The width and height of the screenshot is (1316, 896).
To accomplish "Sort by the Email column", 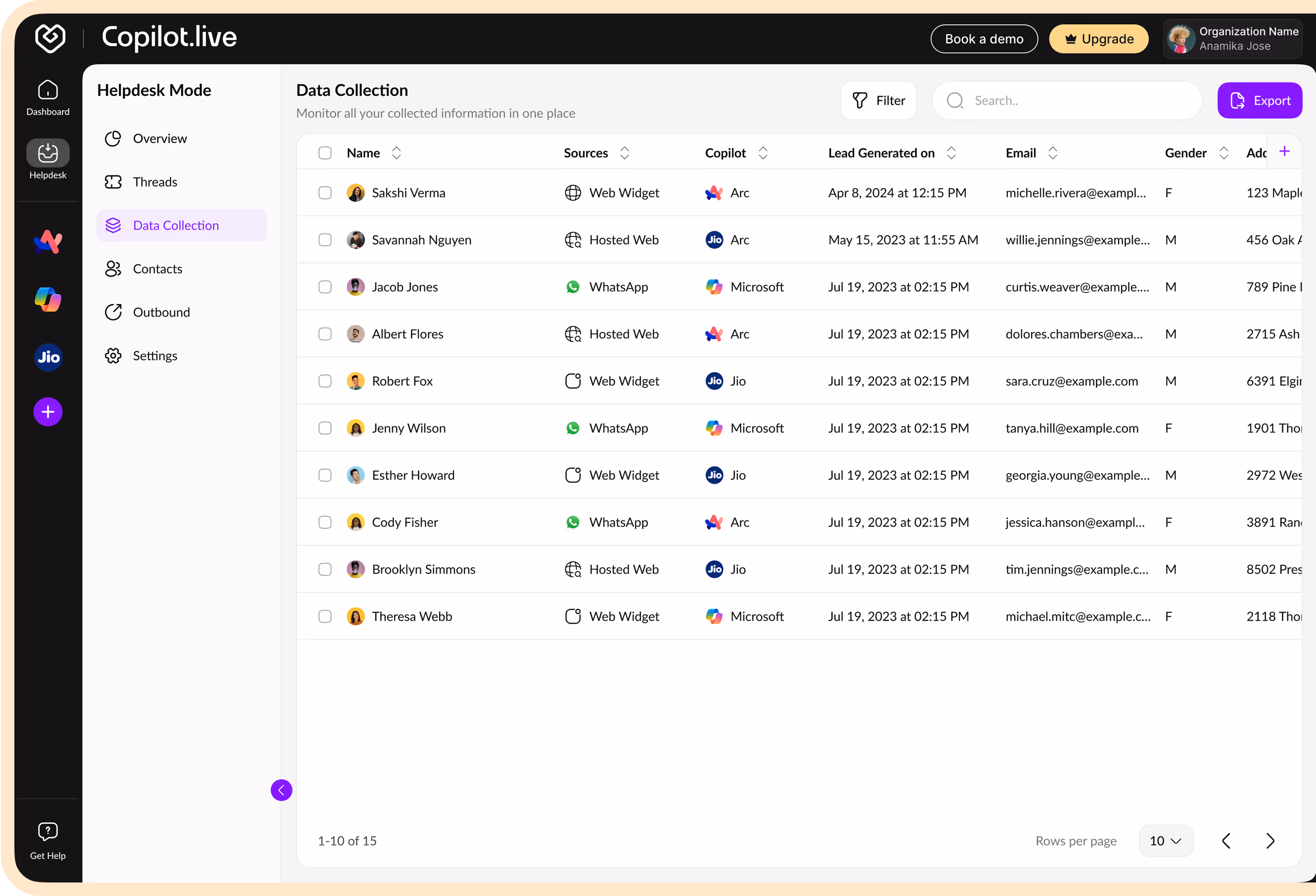I will [1053, 153].
